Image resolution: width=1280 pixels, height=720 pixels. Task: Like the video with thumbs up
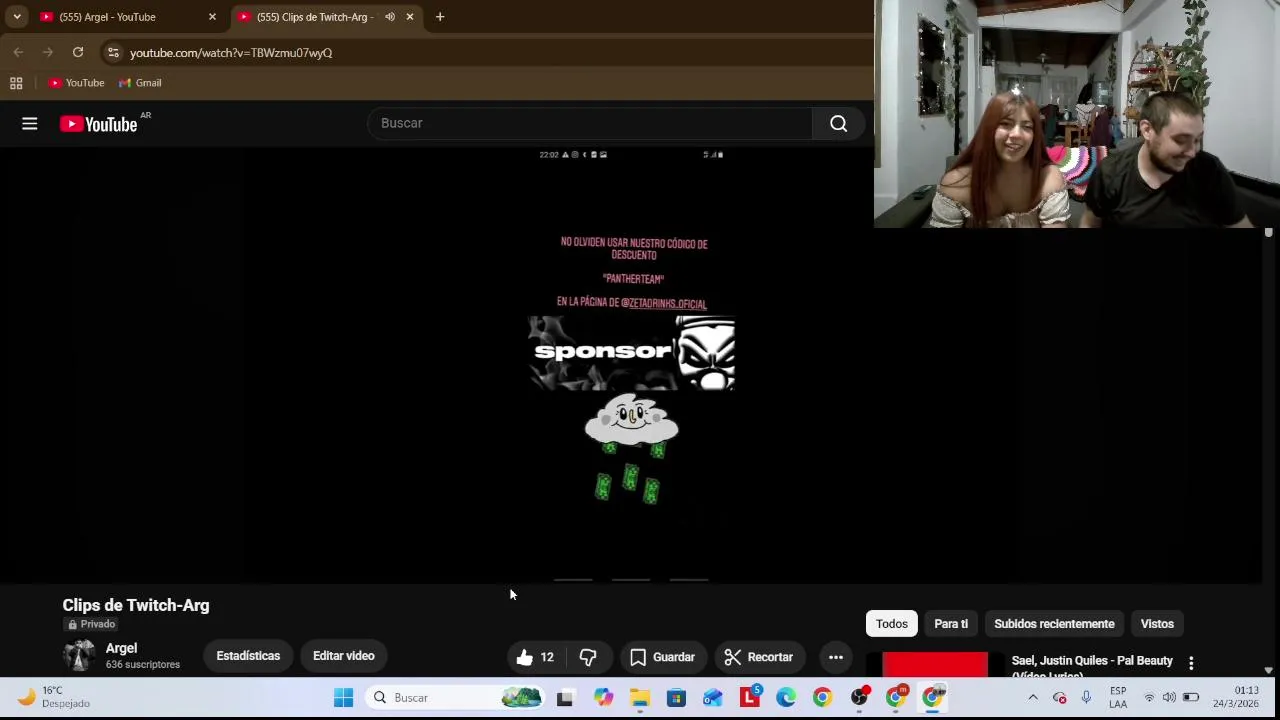click(x=535, y=657)
